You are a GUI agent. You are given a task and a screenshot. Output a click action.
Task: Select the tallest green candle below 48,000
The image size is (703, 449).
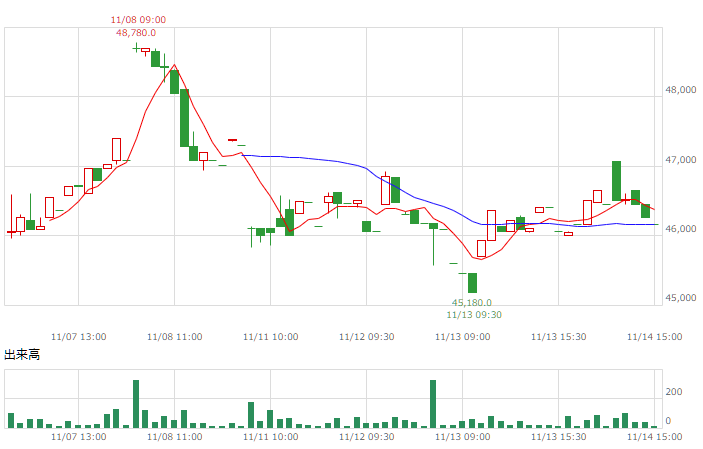184,118
